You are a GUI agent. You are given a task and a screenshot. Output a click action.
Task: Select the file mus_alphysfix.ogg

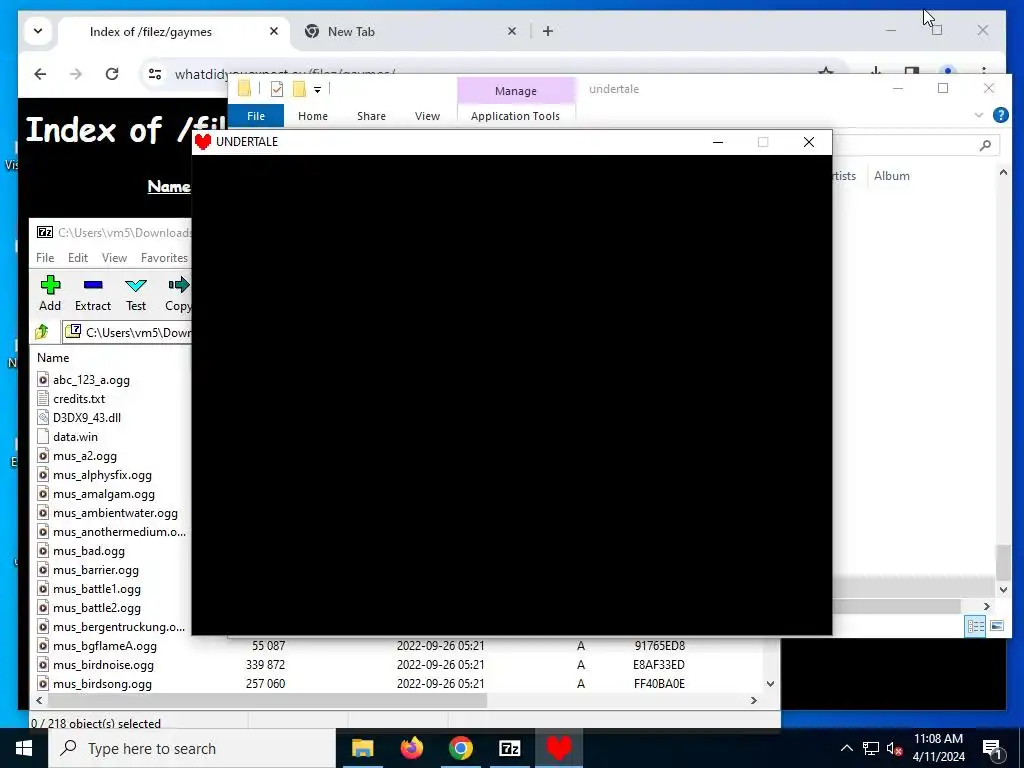[x=103, y=475]
